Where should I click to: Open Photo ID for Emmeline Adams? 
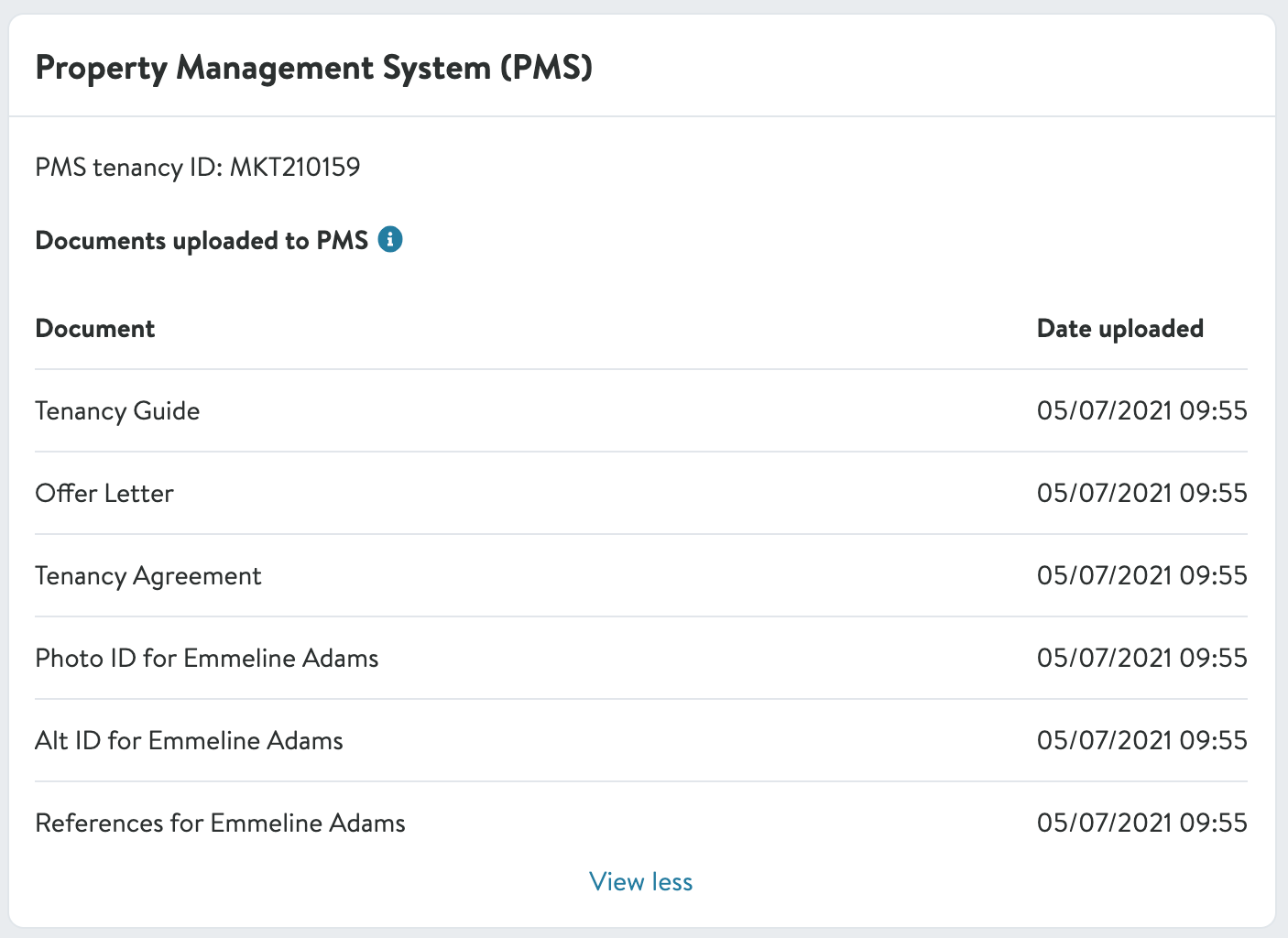[x=207, y=658]
